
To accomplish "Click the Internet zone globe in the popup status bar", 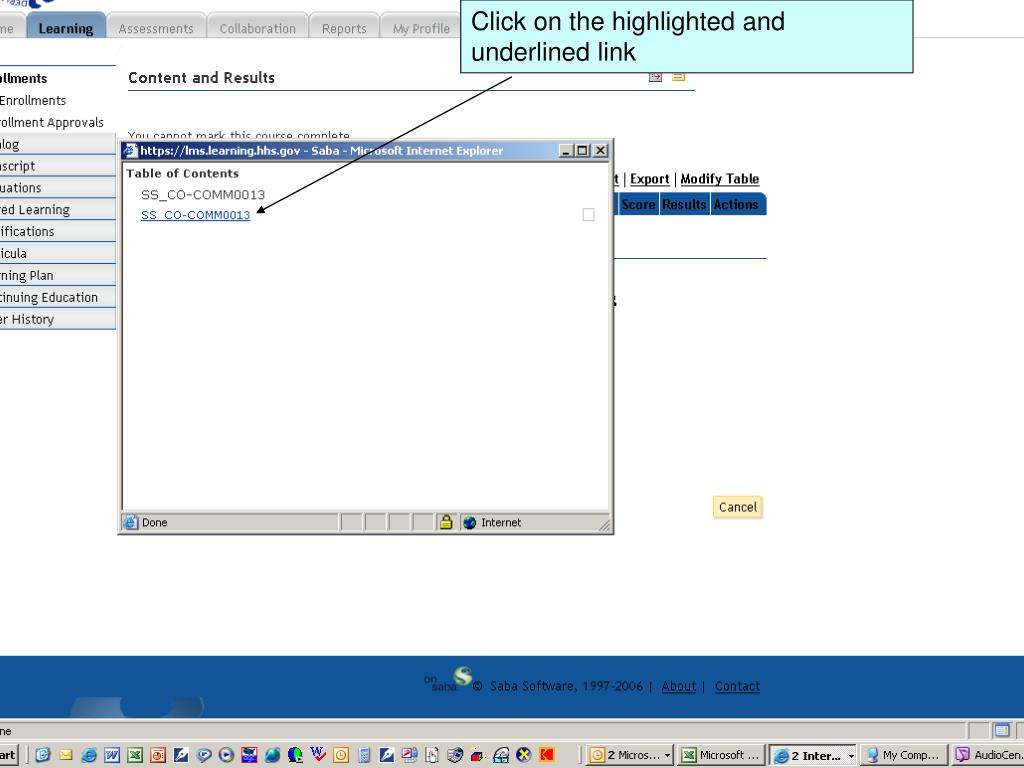I will click(470, 522).
